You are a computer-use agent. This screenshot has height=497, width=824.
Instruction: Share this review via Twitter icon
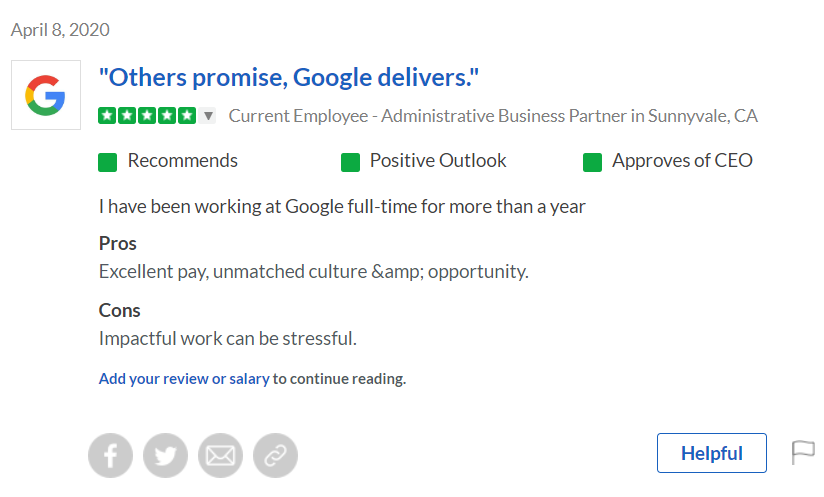(x=166, y=456)
